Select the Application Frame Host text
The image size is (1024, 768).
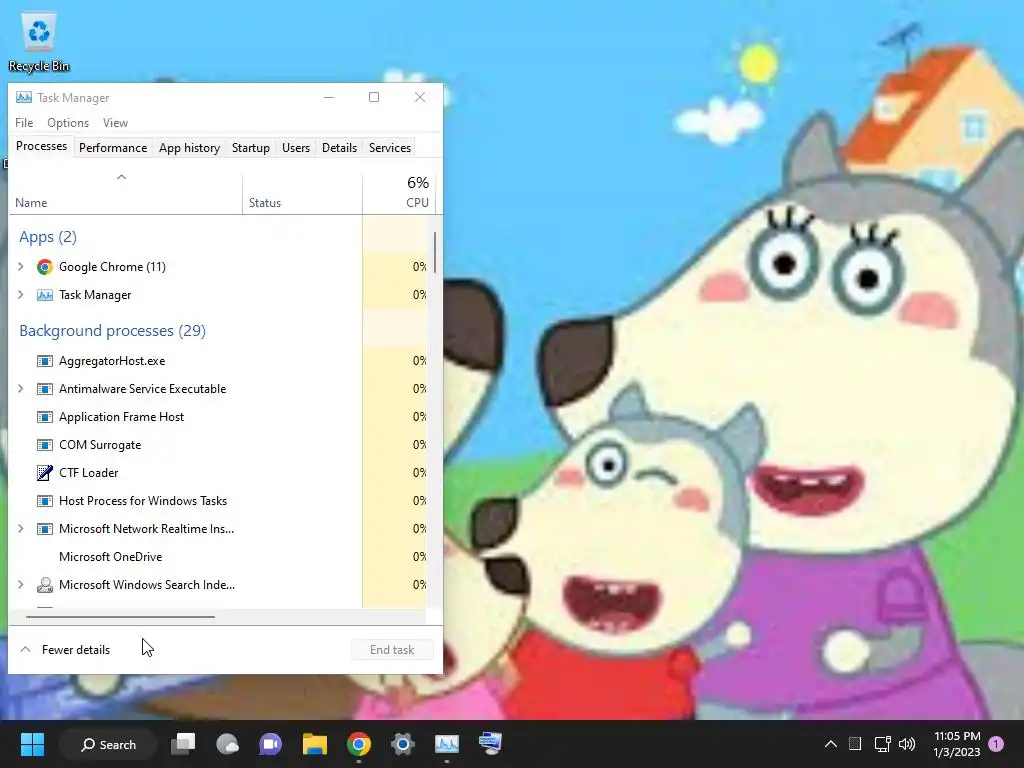pos(121,417)
